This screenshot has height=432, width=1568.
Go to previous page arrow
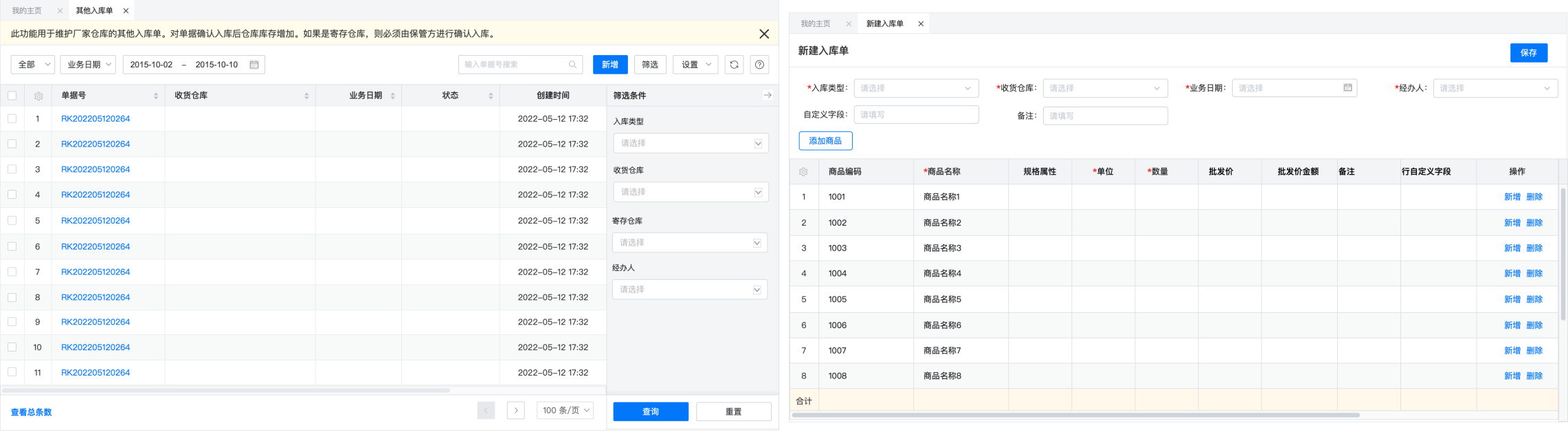[x=486, y=411]
